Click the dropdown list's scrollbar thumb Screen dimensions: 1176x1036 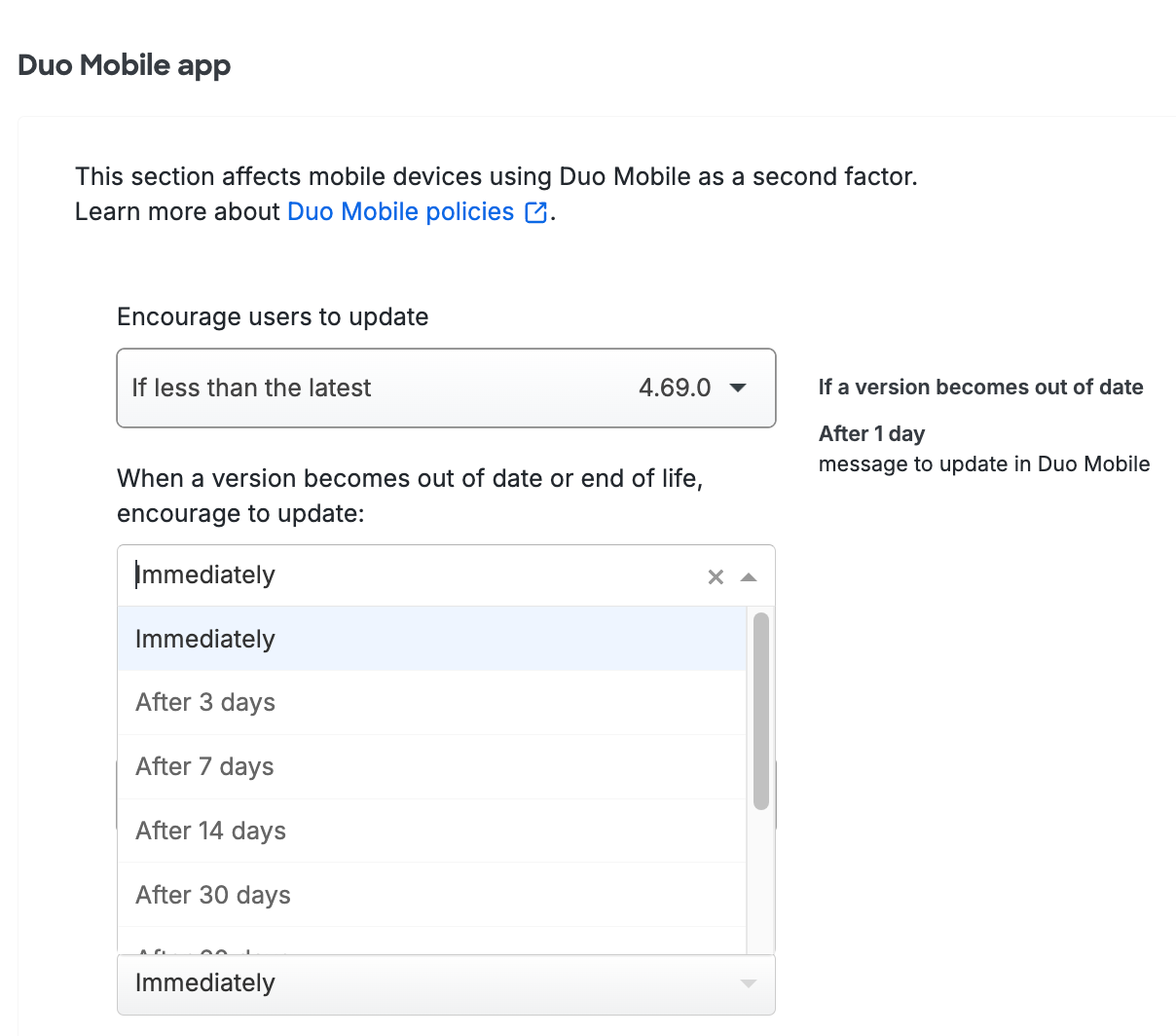point(761,711)
